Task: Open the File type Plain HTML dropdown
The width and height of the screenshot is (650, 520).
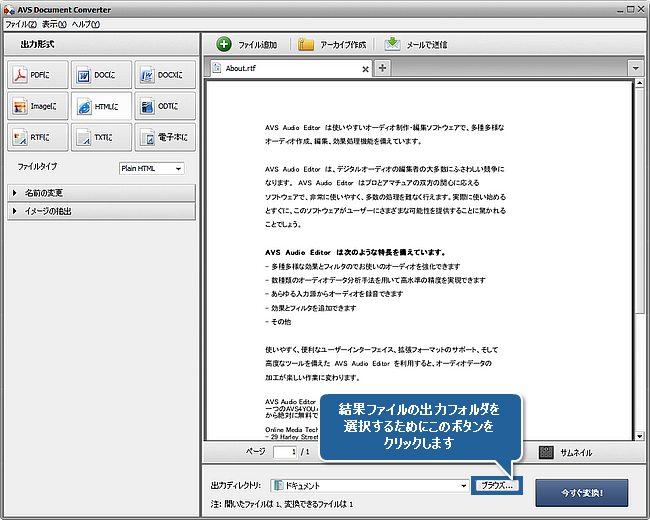Action: [152, 168]
